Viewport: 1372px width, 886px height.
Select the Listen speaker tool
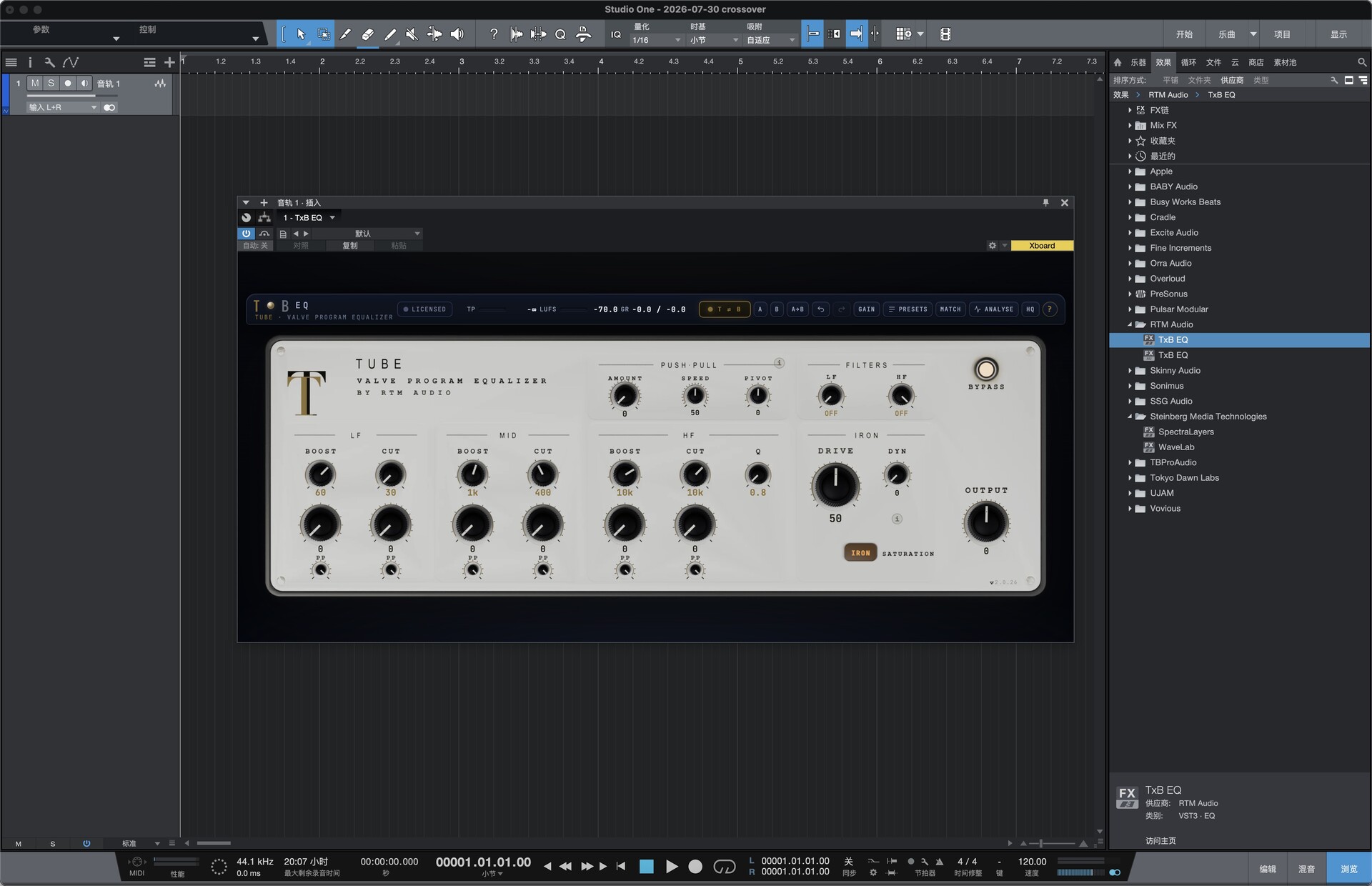(x=457, y=34)
